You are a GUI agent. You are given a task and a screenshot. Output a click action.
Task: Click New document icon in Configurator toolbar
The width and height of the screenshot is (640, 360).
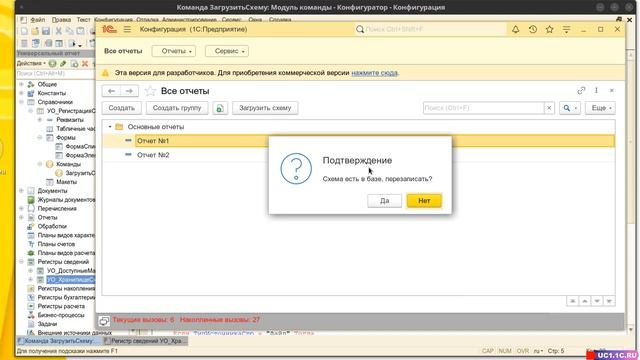click(24, 31)
